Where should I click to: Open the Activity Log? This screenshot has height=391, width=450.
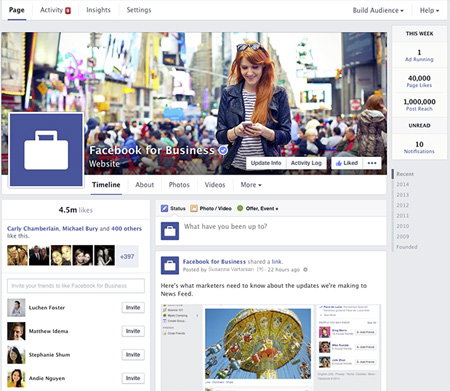[x=306, y=163]
